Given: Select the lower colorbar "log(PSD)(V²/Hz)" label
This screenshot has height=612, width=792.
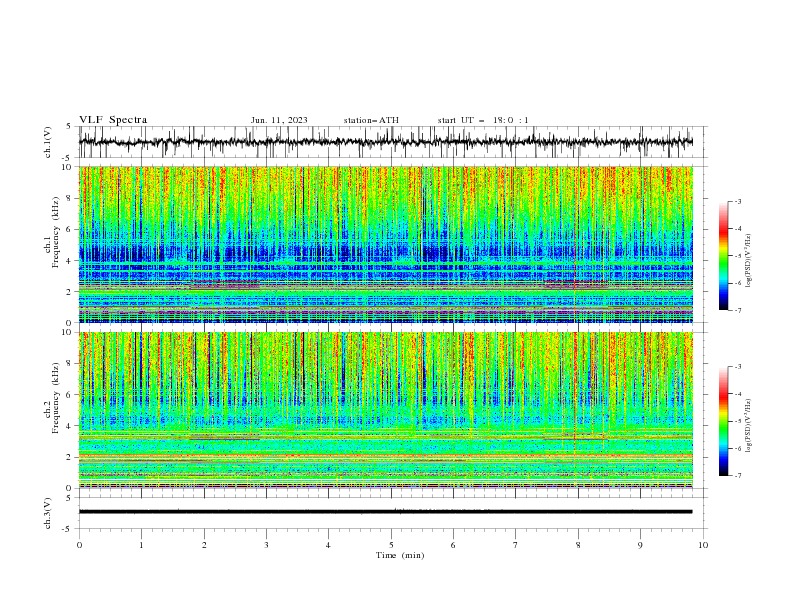Looking at the screenshot, I should pyautogui.click(x=749, y=426).
